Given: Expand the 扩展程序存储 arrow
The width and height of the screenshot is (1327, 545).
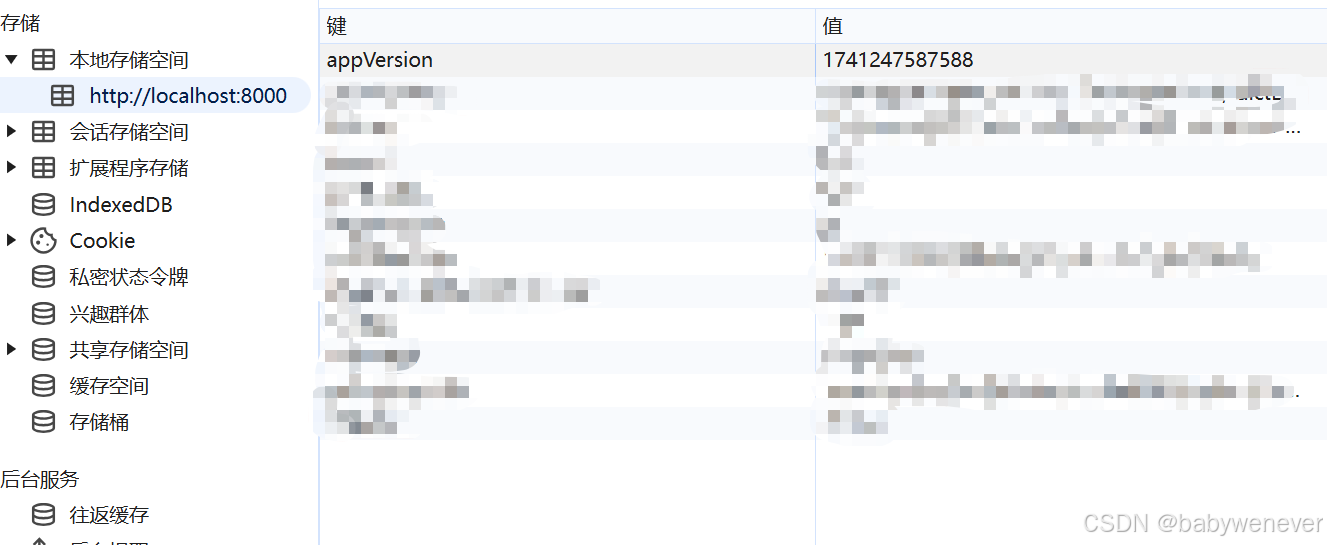Looking at the screenshot, I should [x=11, y=168].
